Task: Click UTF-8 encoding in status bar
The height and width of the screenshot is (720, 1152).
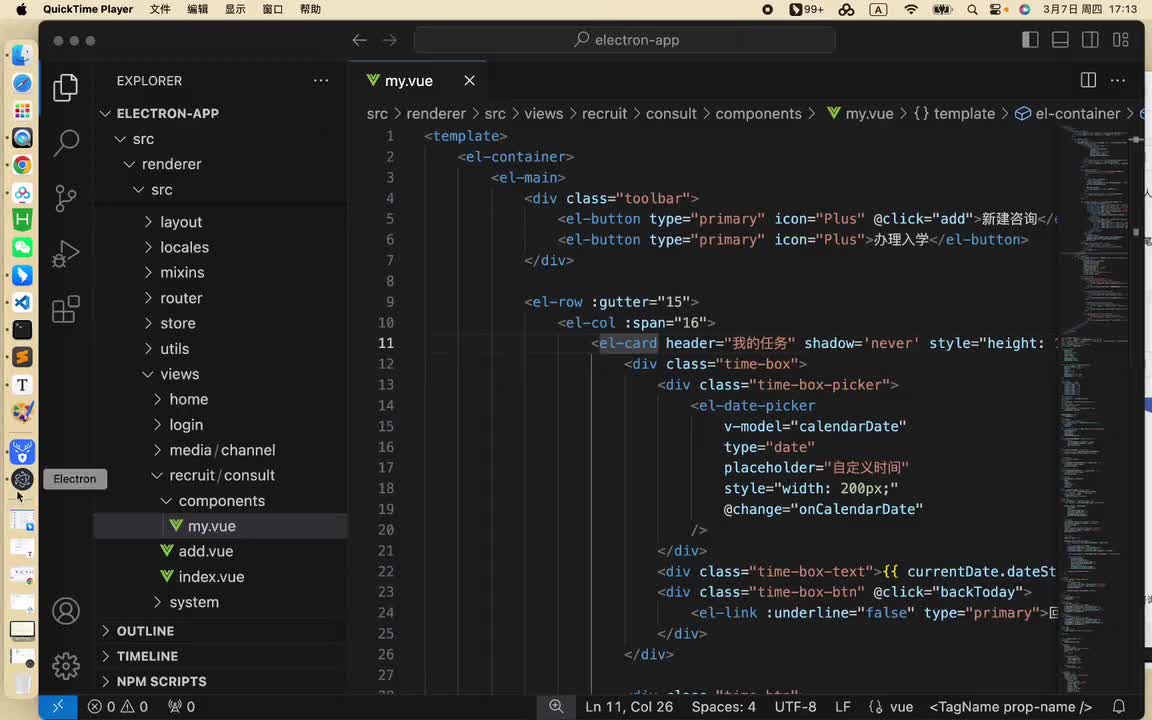Action: (795, 707)
